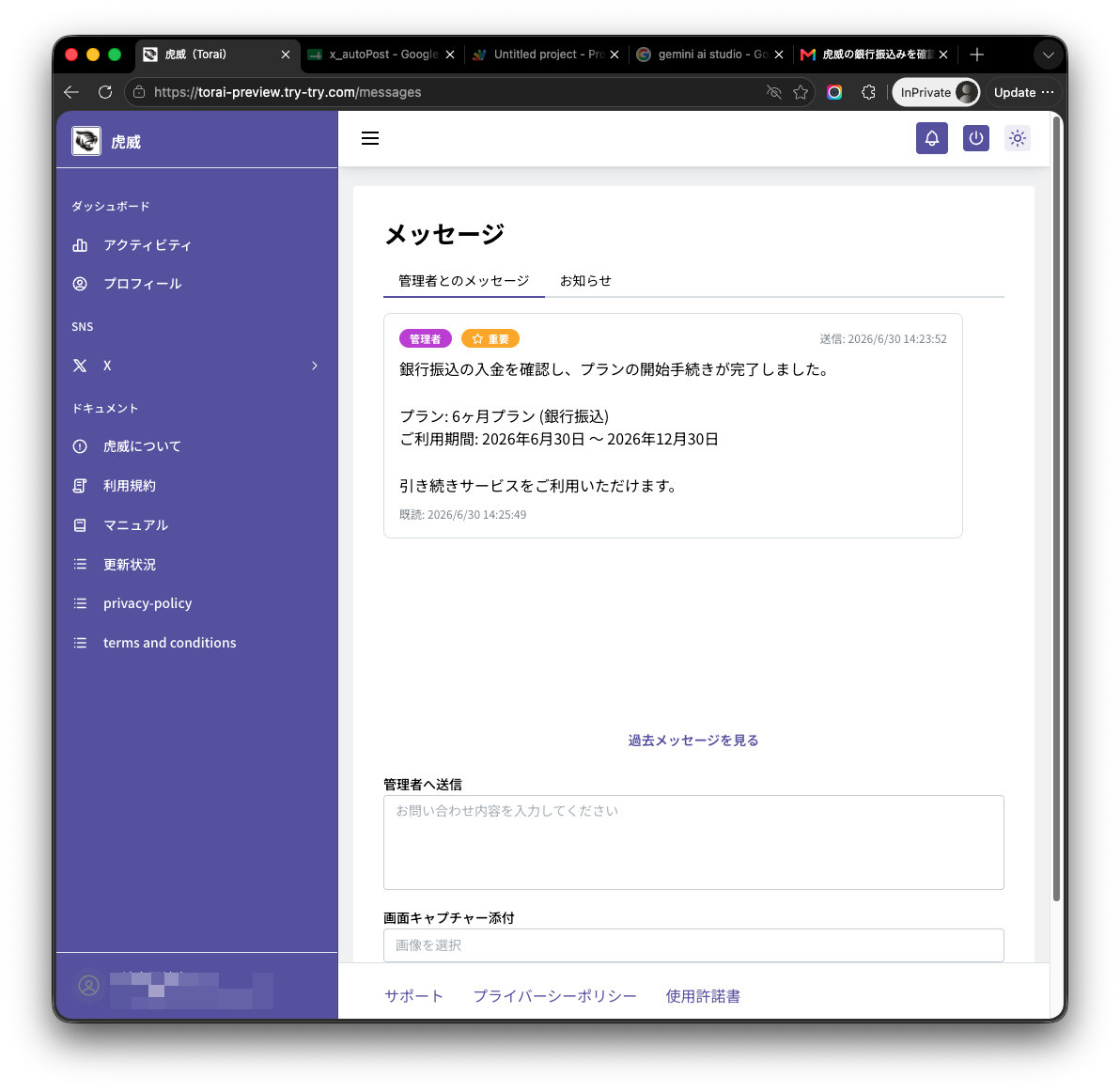The height and width of the screenshot is (1092, 1120).
Task: Click メッセージ page heading
Action: (x=444, y=234)
